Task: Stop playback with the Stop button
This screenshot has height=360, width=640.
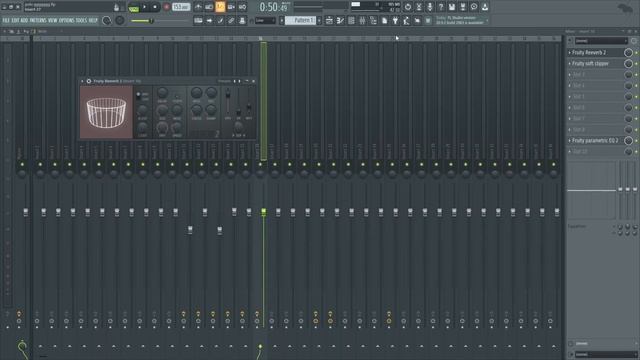Action: point(155,7)
